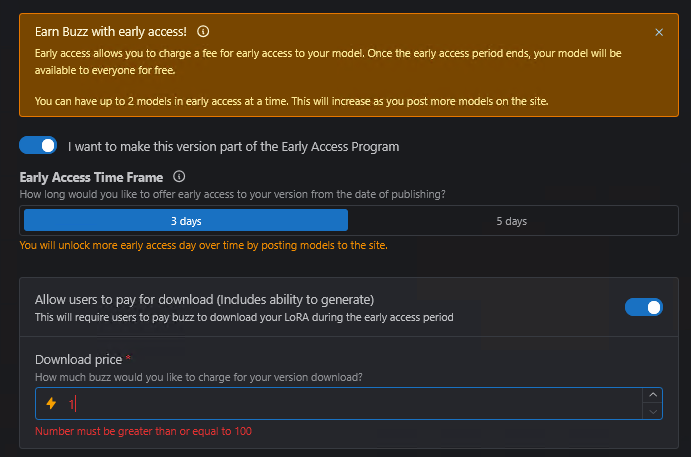
Task: Click info icon next to Early Access Time Frame
Action: click(180, 176)
